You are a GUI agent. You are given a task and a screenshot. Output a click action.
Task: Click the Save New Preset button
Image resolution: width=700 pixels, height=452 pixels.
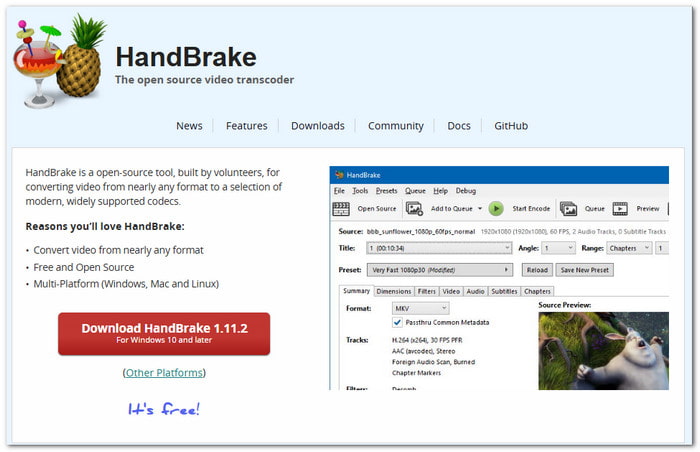point(584,270)
